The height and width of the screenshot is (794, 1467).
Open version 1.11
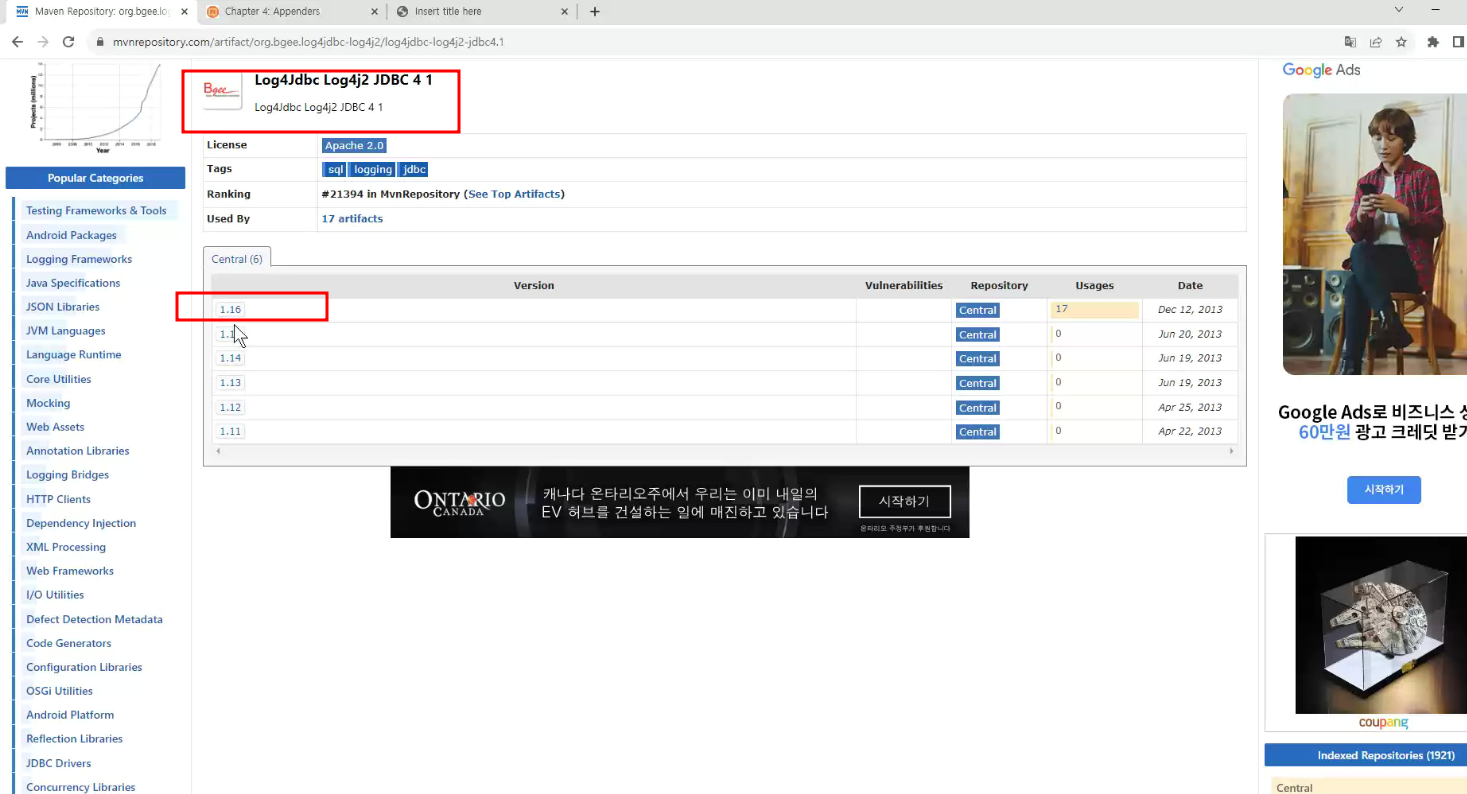(231, 431)
